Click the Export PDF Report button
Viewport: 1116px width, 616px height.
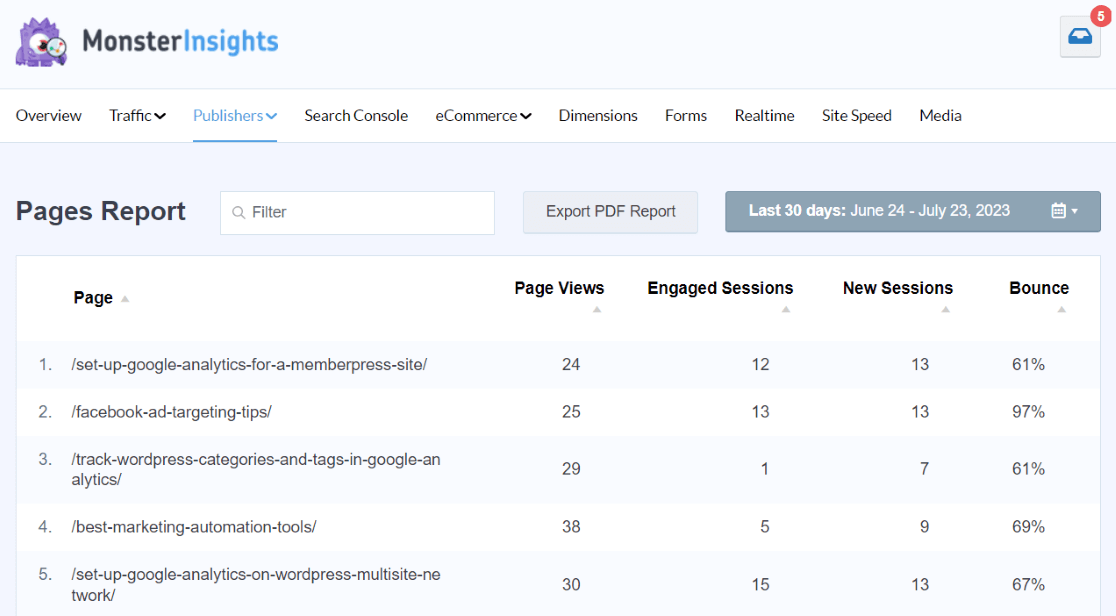click(x=610, y=211)
